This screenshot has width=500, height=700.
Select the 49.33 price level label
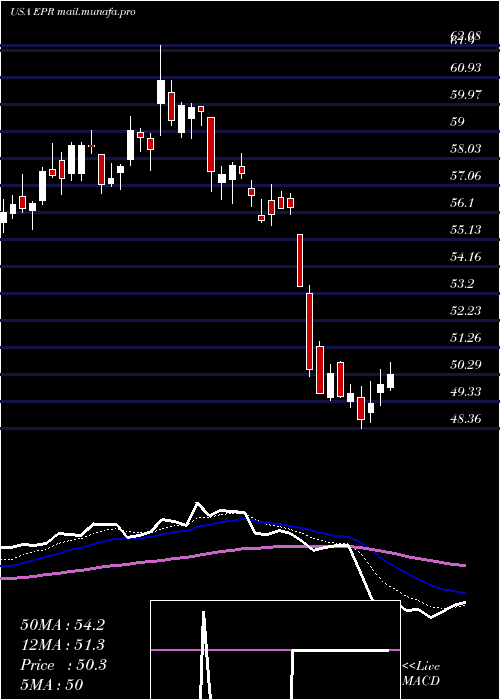click(x=466, y=392)
